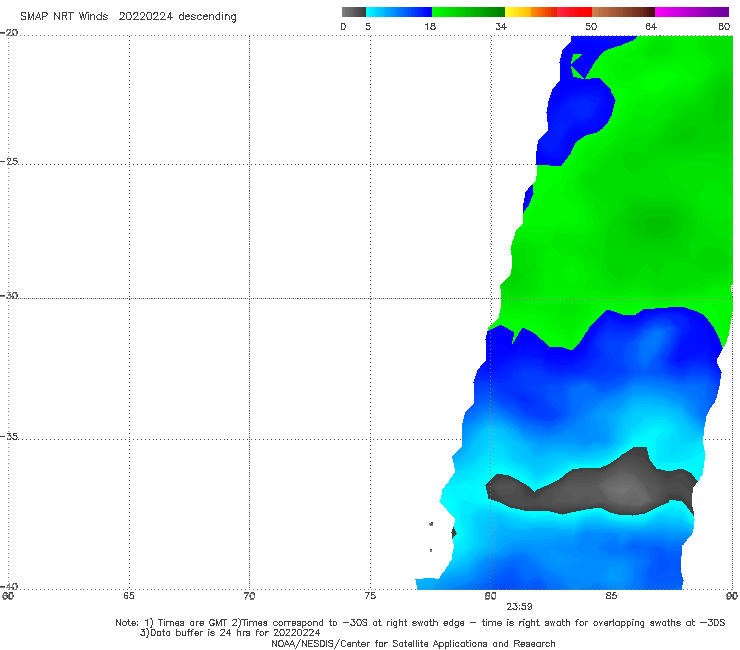Click the latitude label '-30'
This screenshot has height=650, width=740.
9,295
